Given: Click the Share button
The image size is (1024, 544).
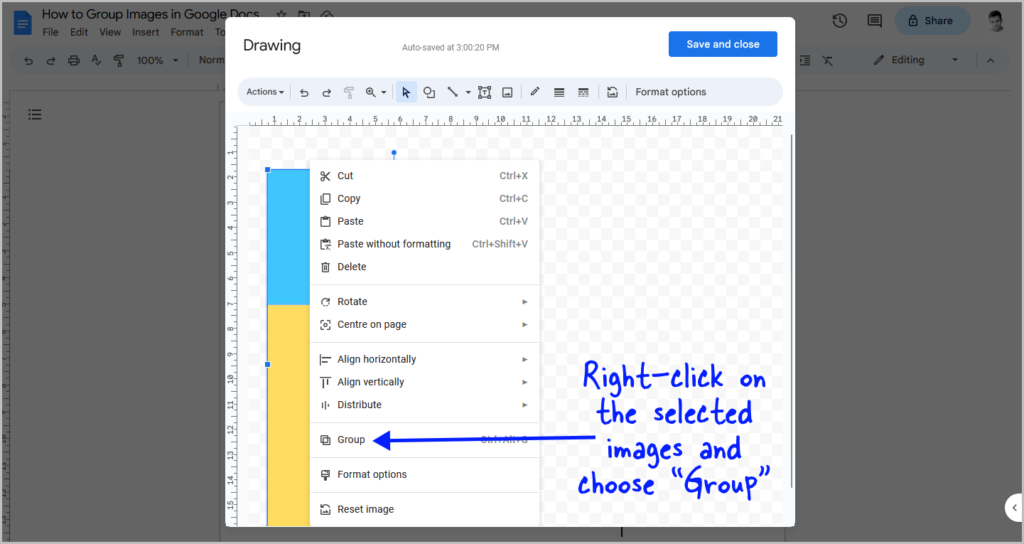Looking at the screenshot, I should 931,21.
